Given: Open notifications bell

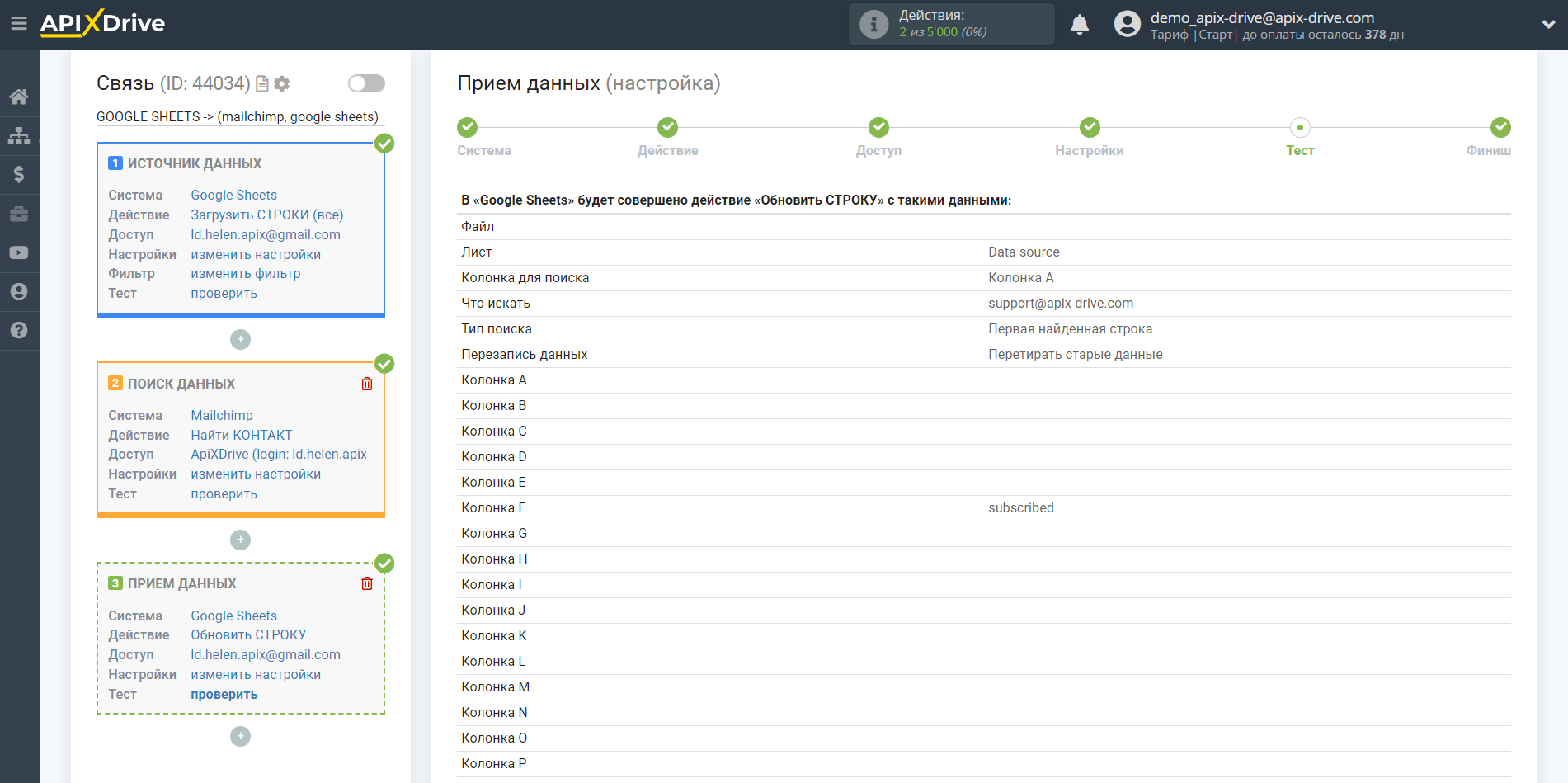Looking at the screenshot, I should click(x=1080, y=24).
